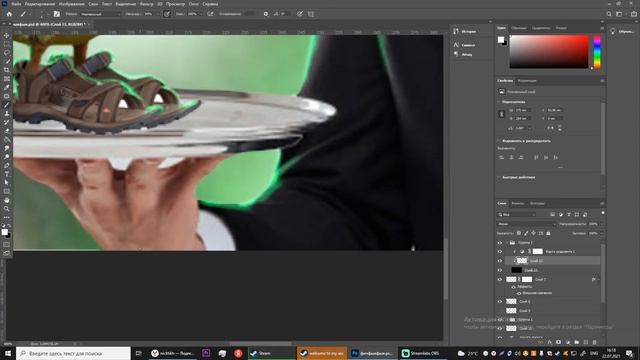Click the delete layer trash icon
The height and width of the screenshot is (360, 640).
(594, 342)
